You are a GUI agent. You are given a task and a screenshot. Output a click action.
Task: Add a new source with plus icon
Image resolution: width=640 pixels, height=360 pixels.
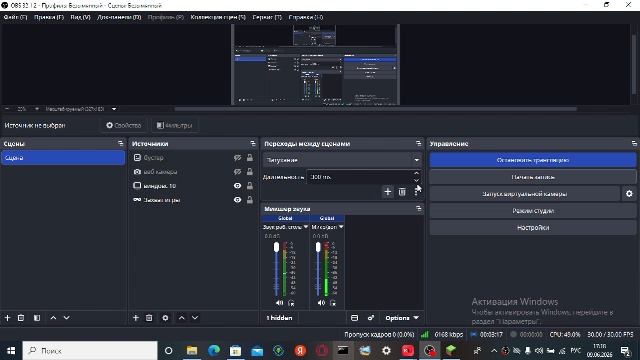(136, 318)
